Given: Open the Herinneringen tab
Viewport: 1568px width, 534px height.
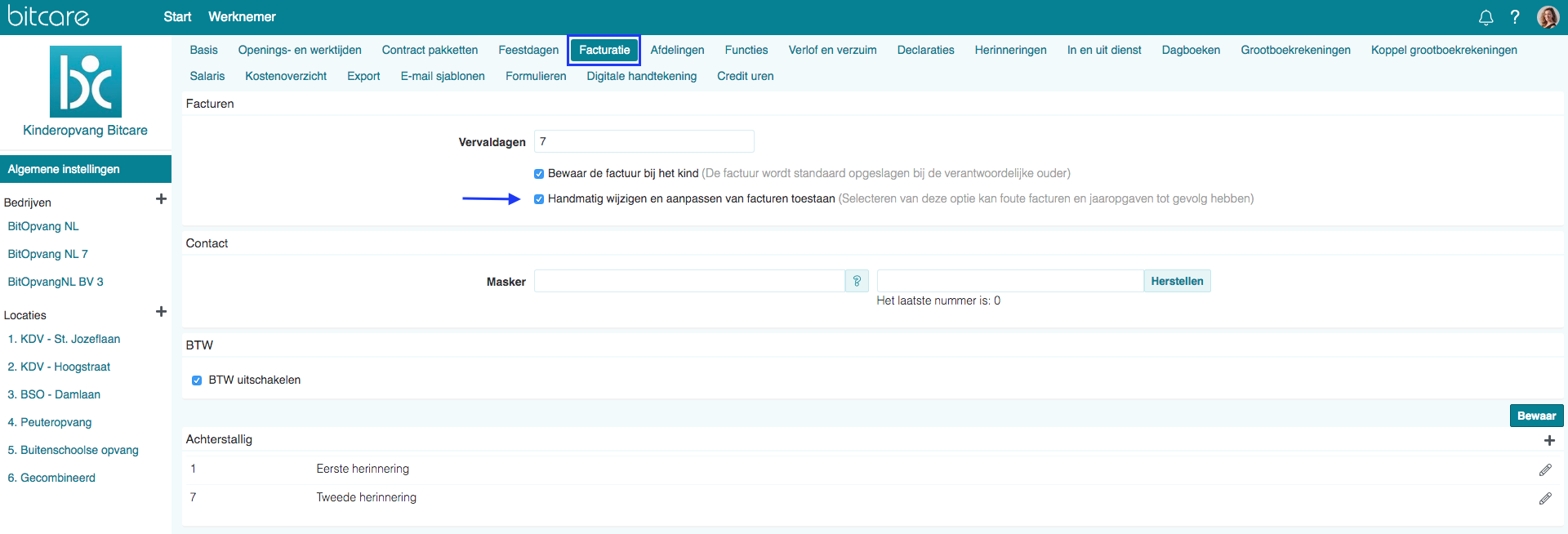Looking at the screenshot, I should (x=1010, y=50).
